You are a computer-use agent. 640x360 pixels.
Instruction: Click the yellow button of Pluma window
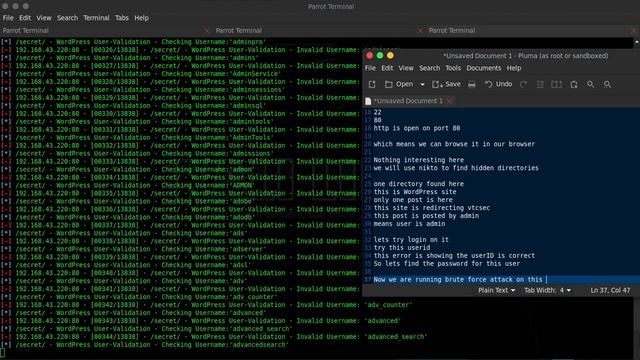tap(390, 56)
